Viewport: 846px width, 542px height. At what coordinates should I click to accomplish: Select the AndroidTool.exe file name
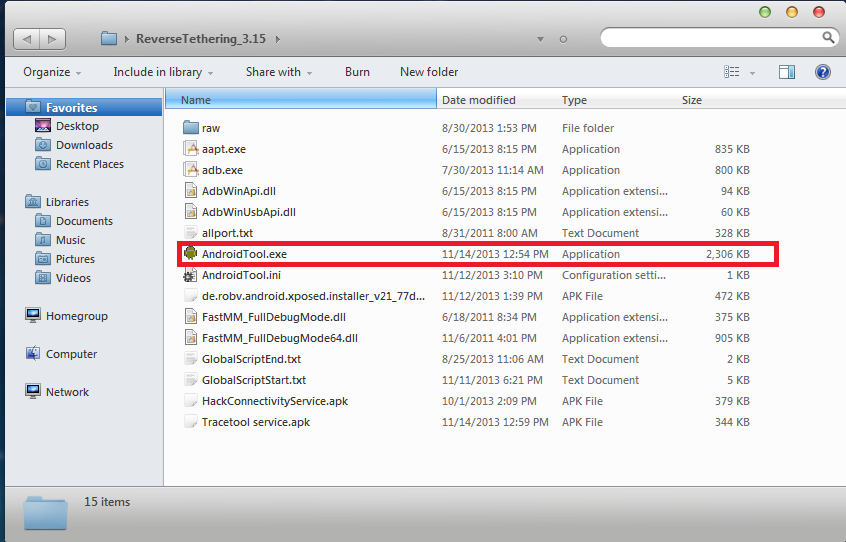coord(244,254)
